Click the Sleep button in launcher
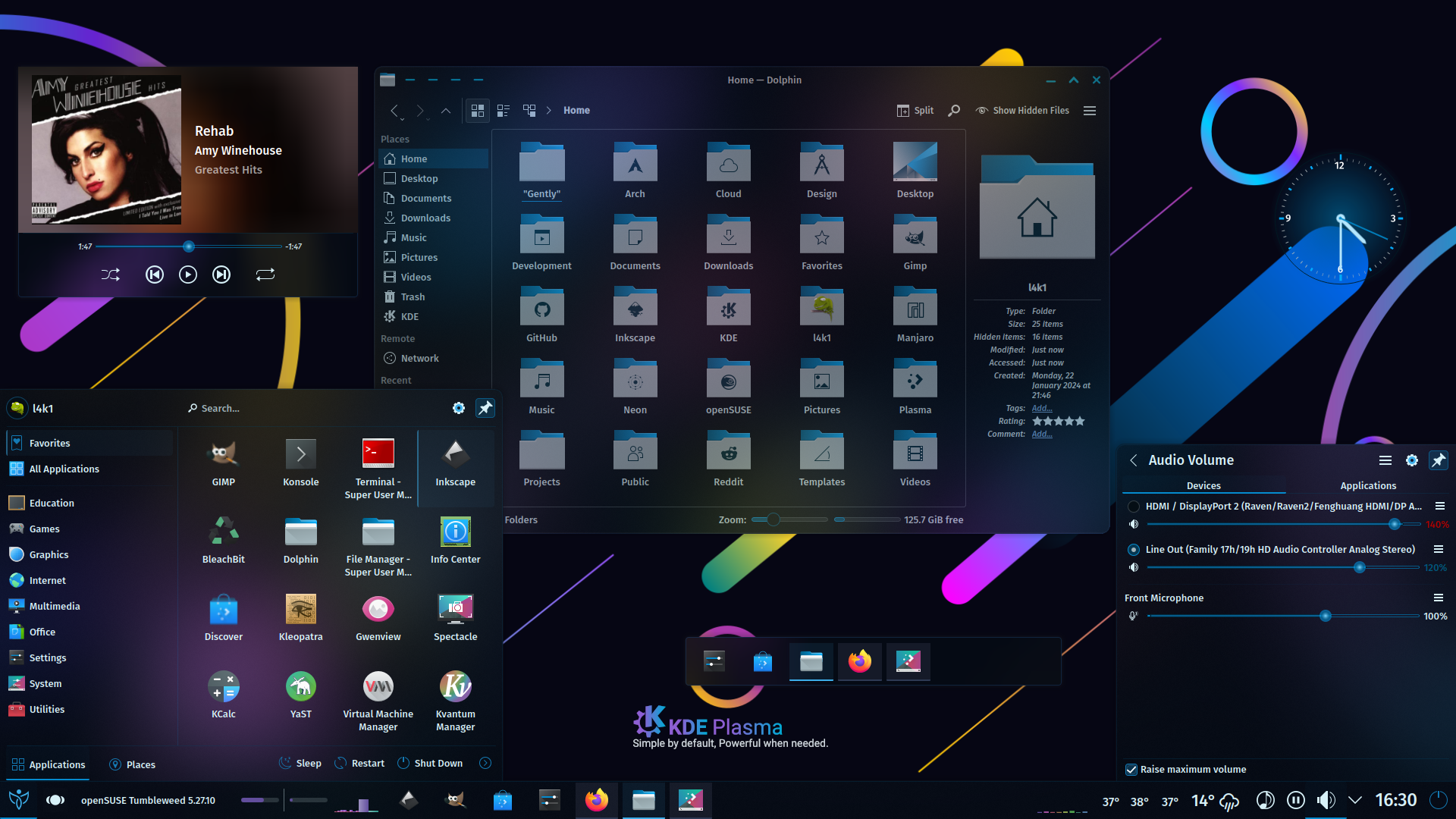This screenshot has height=819, width=1456. (x=300, y=763)
